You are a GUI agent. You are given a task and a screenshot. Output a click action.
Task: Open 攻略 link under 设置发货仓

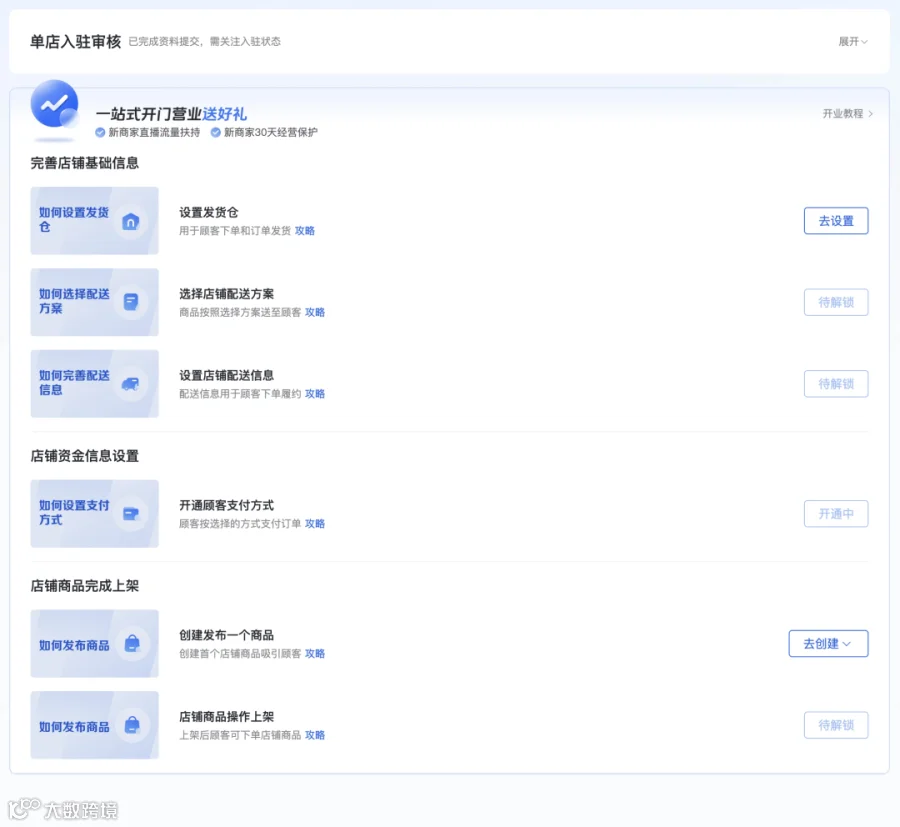tap(305, 231)
